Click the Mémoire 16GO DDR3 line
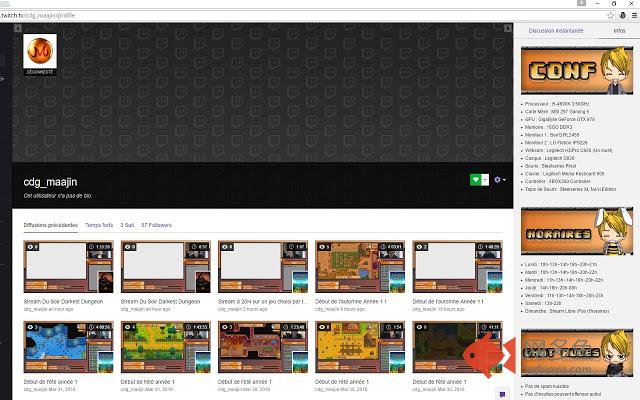Viewport: 640px width, 400px height. tap(548, 127)
